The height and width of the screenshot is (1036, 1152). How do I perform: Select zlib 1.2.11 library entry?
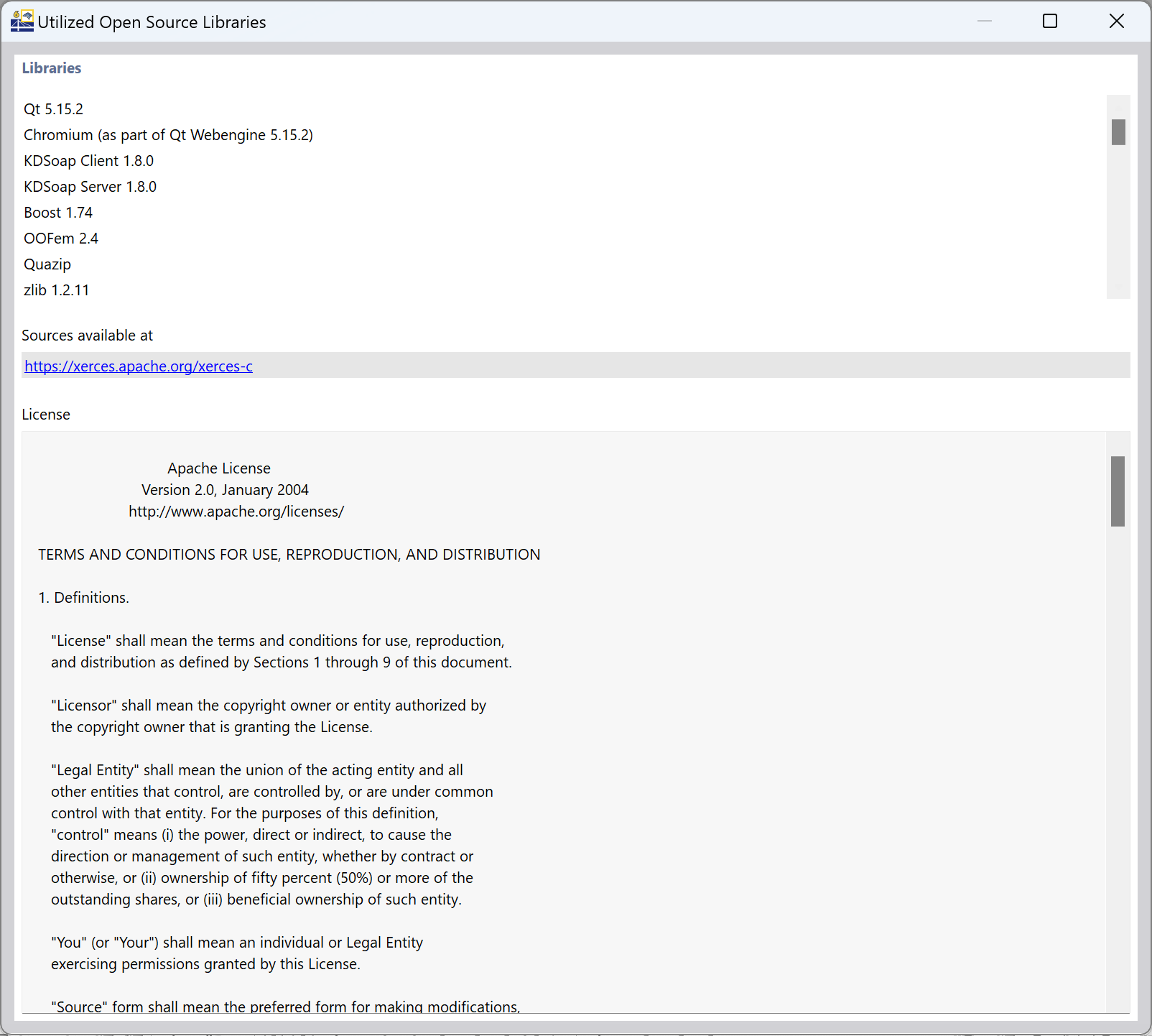click(56, 290)
